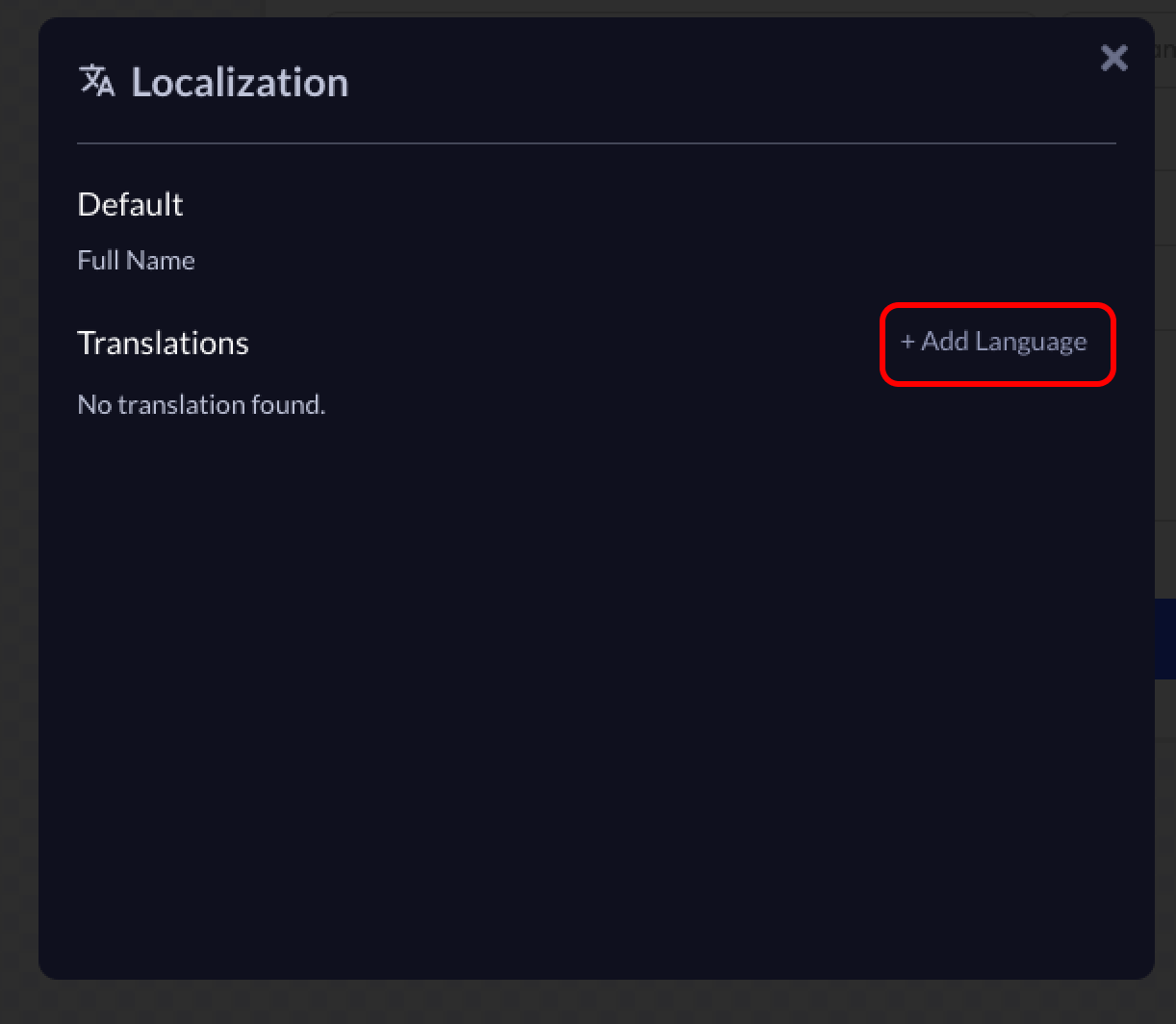Click the No translation found message
The image size is (1176, 1024).
point(201,404)
